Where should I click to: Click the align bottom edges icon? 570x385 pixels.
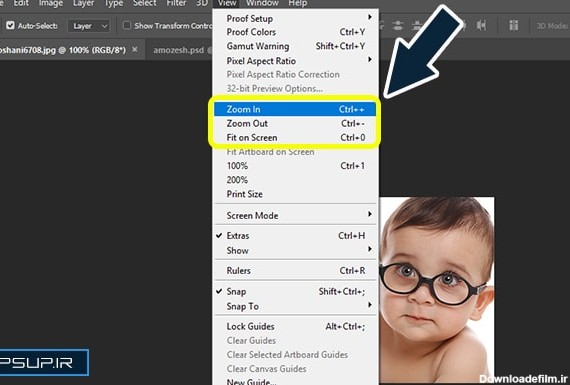[x=417, y=25]
